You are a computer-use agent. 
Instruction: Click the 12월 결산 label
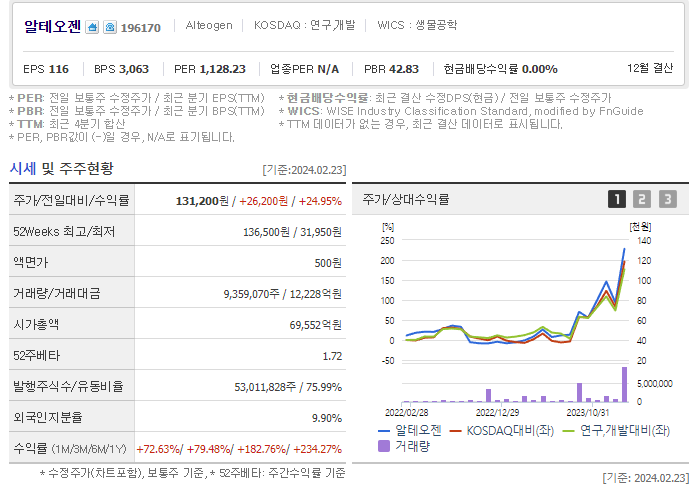pyautogui.click(x=650, y=68)
